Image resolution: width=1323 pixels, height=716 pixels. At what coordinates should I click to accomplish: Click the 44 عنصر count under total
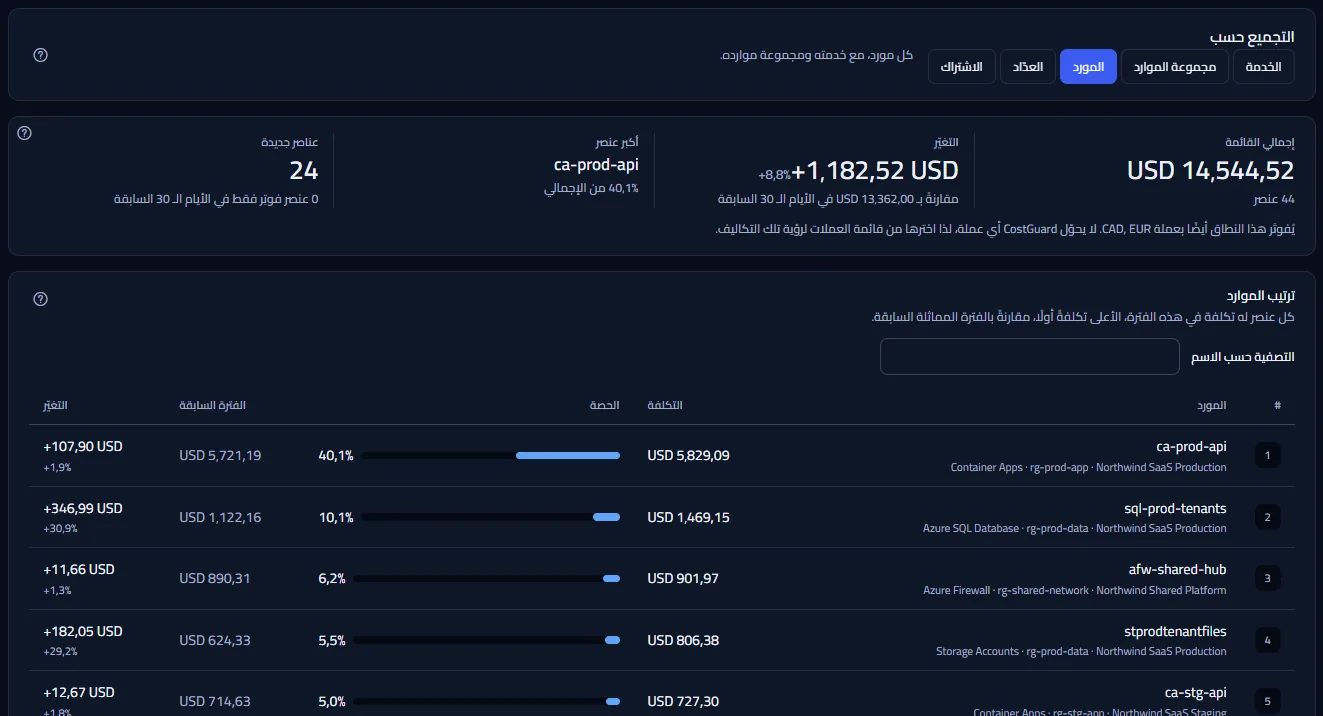[1274, 199]
